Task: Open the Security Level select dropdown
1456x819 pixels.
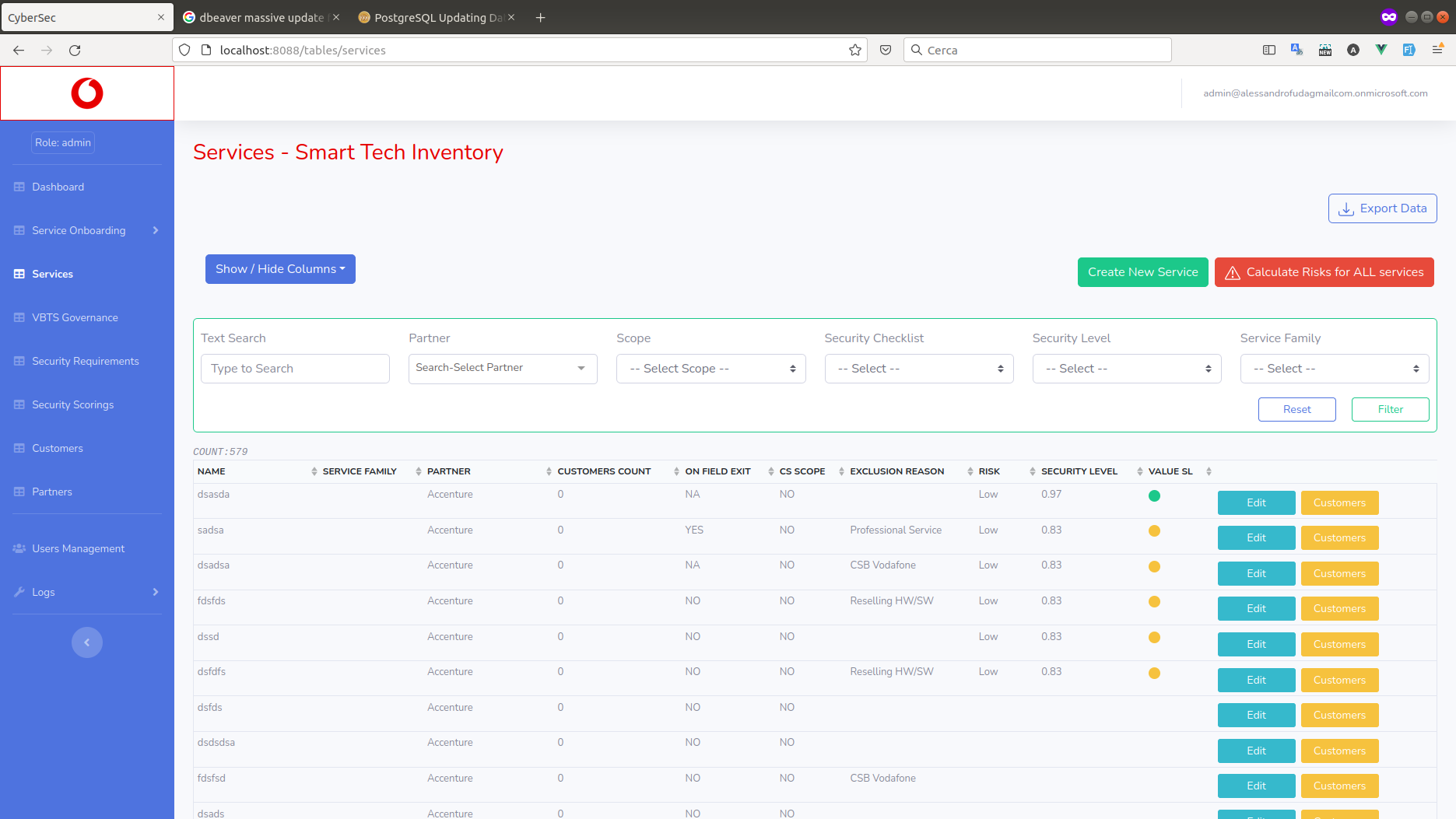Action: (x=1127, y=369)
